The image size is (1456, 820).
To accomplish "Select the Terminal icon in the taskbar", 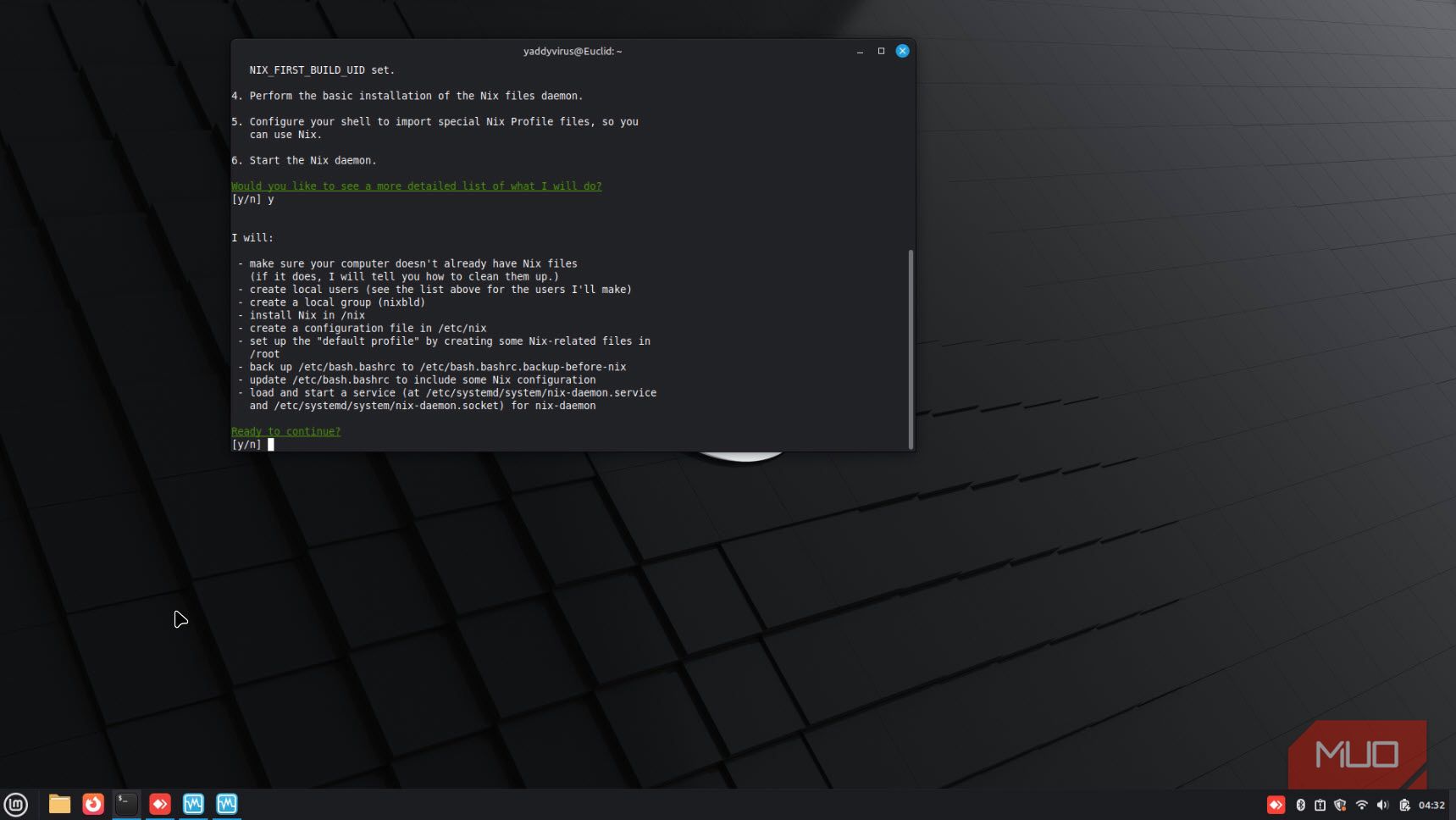I will click(x=126, y=804).
